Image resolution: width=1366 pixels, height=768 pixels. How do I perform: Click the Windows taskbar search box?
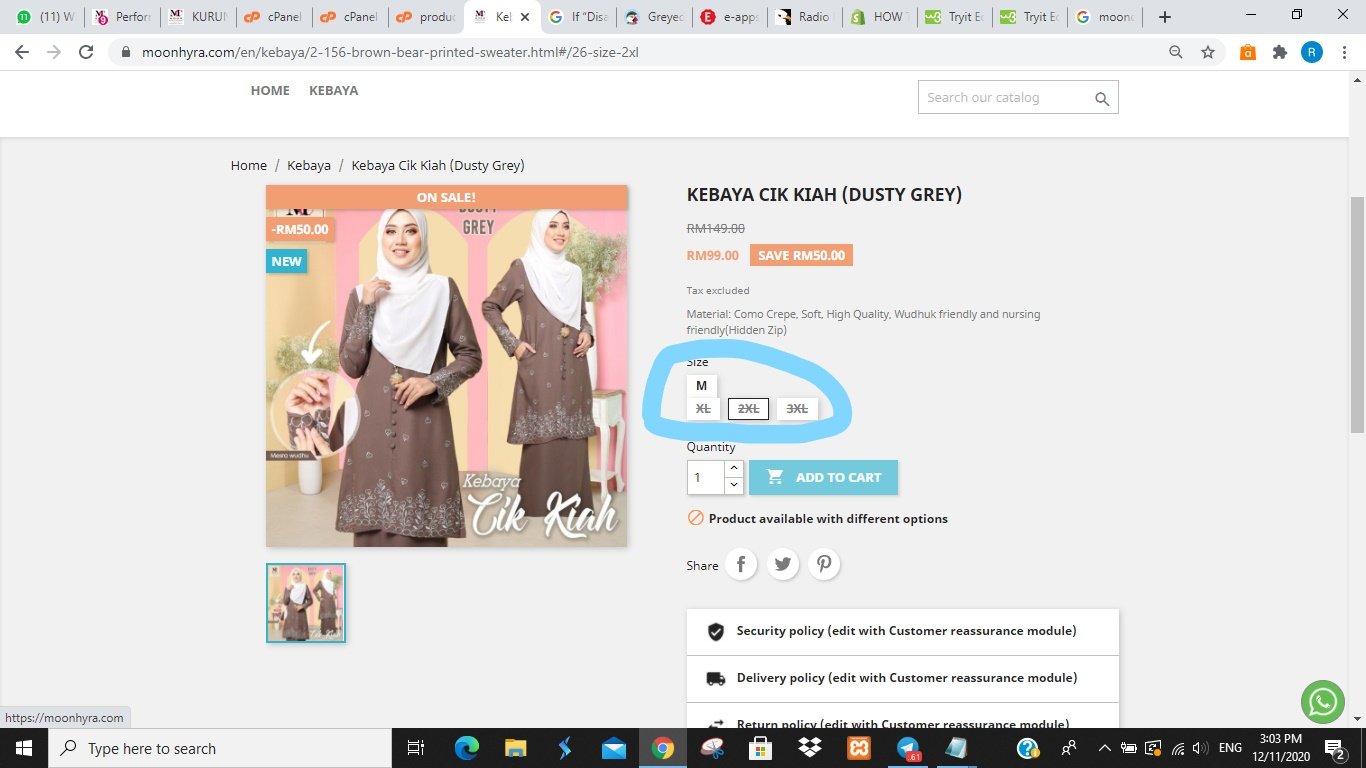pos(219,748)
